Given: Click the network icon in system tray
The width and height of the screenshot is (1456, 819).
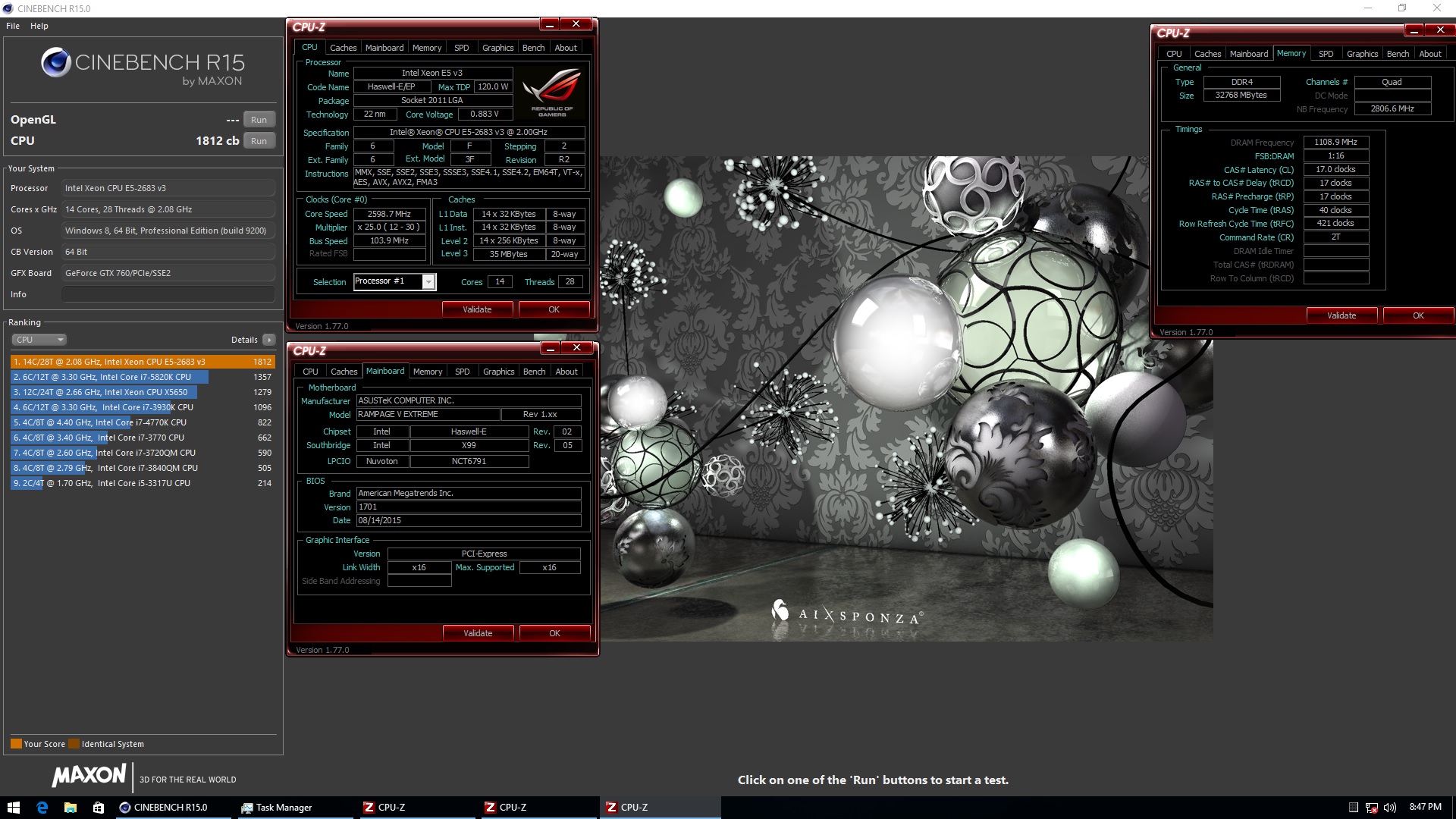Looking at the screenshot, I should (x=1371, y=808).
